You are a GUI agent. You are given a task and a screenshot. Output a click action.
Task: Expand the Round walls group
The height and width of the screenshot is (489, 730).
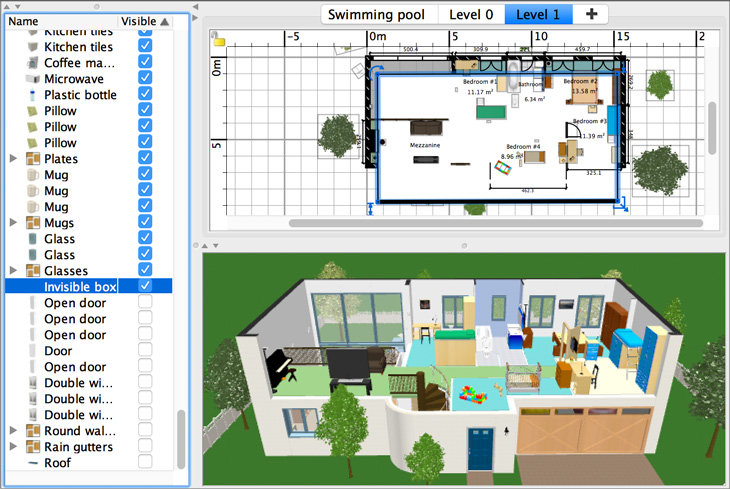tap(13, 431)
